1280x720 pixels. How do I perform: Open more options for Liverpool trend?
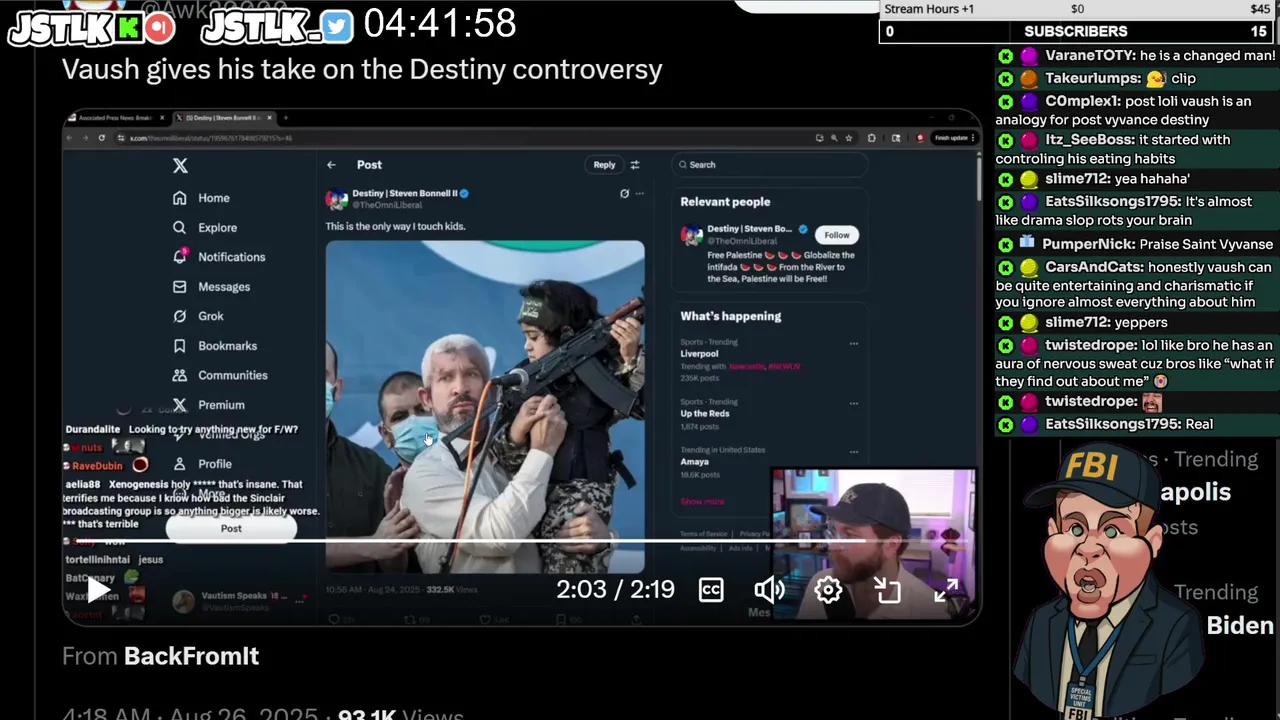(853, 343)
